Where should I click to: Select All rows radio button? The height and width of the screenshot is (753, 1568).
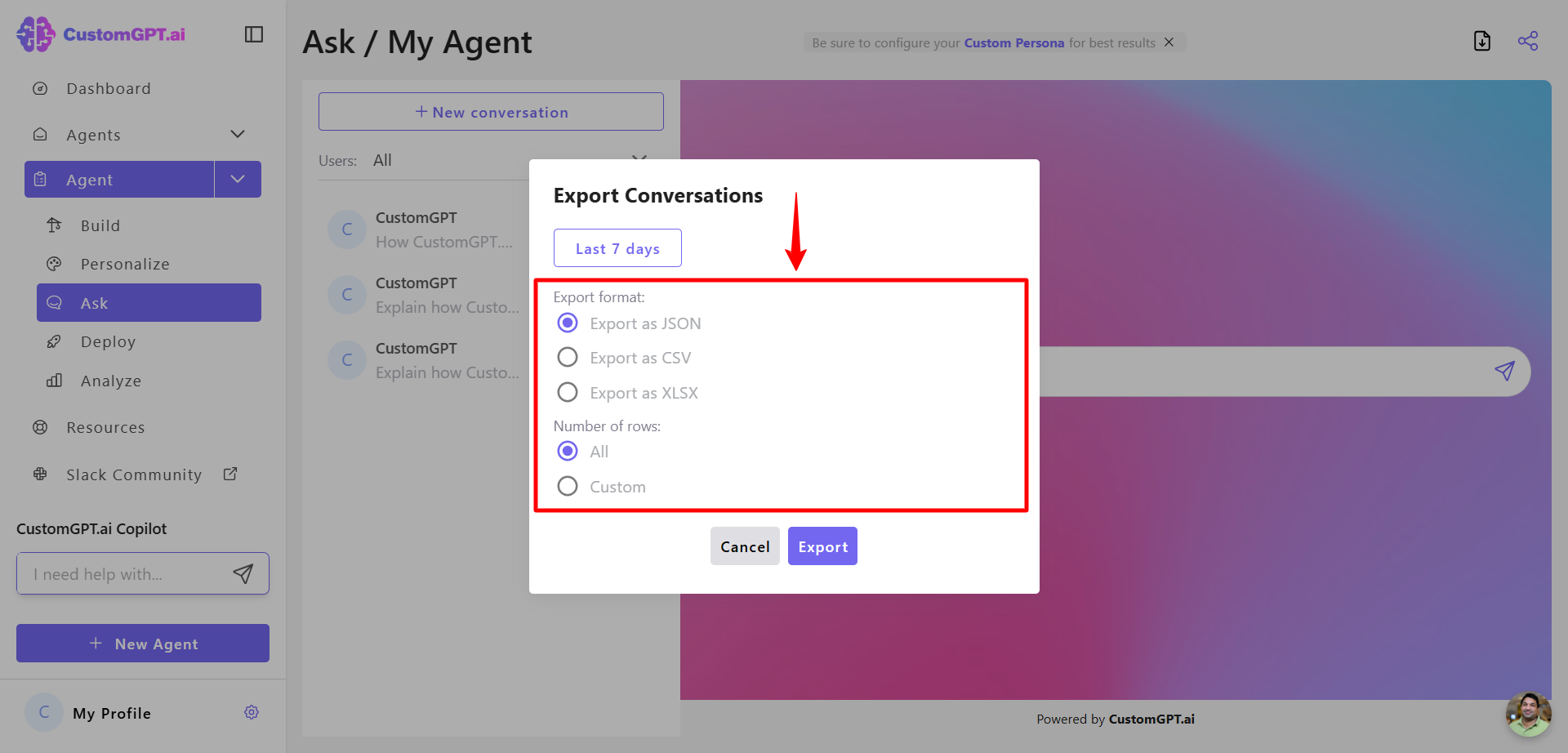568,451
